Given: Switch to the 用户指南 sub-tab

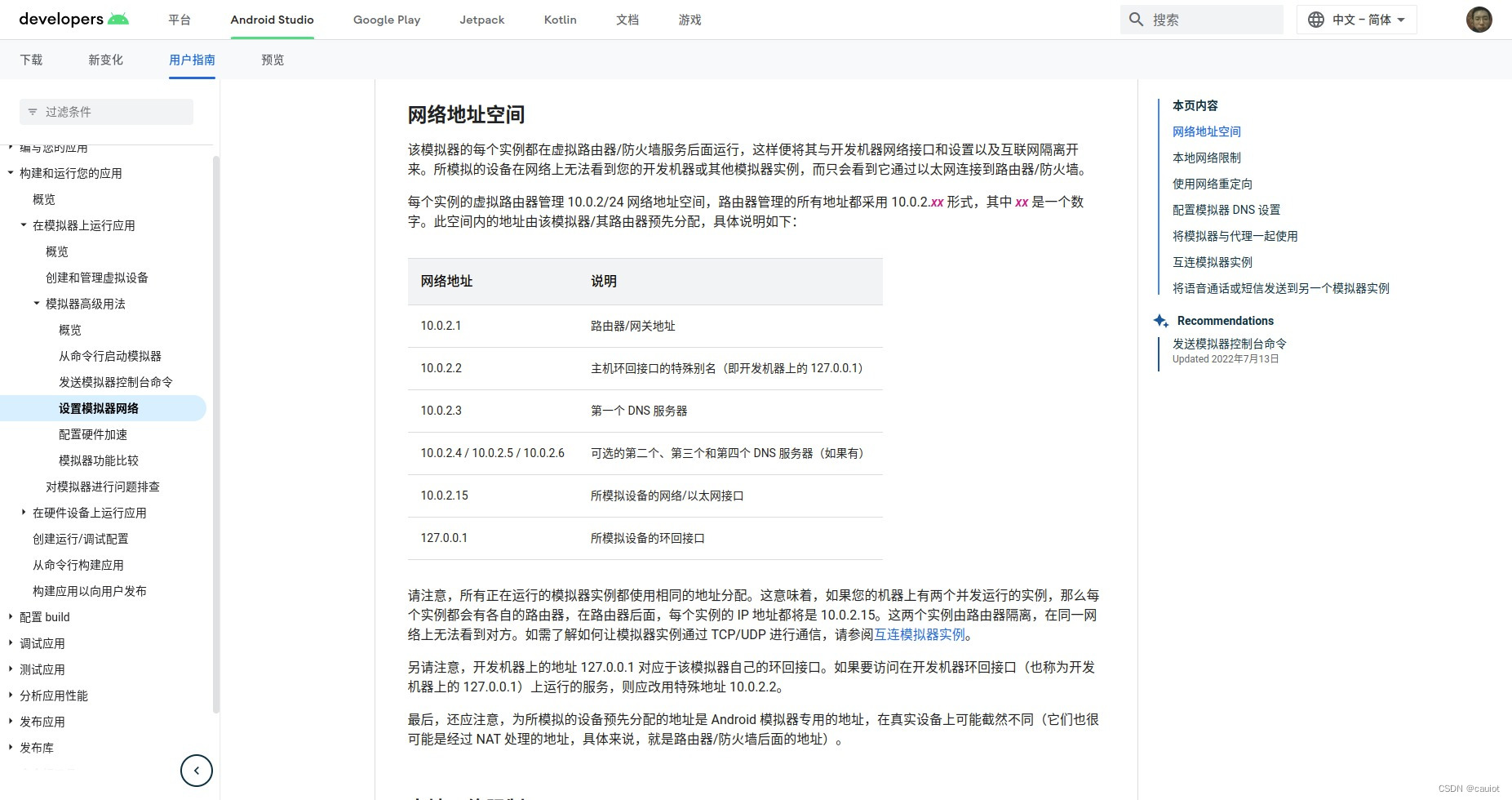Looking at the screenshot, I should point(192,60).
